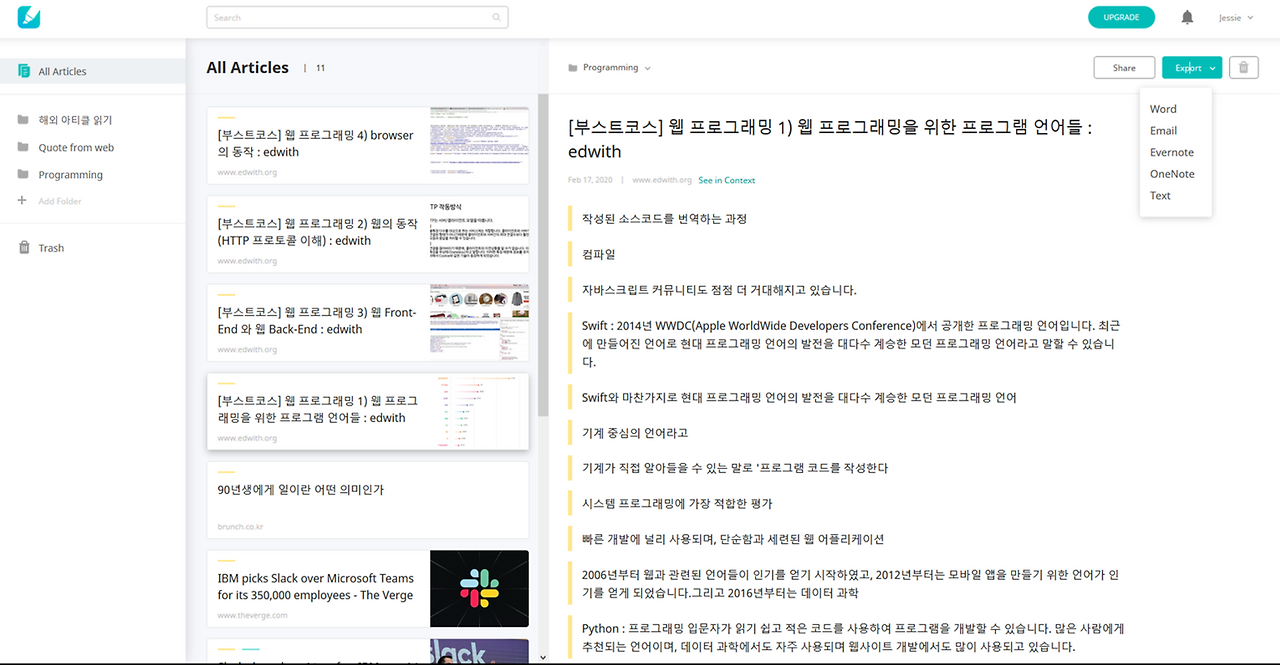Click highlight 작성된 소스코드를 번역하는 과정

click(x=664, y=219)
